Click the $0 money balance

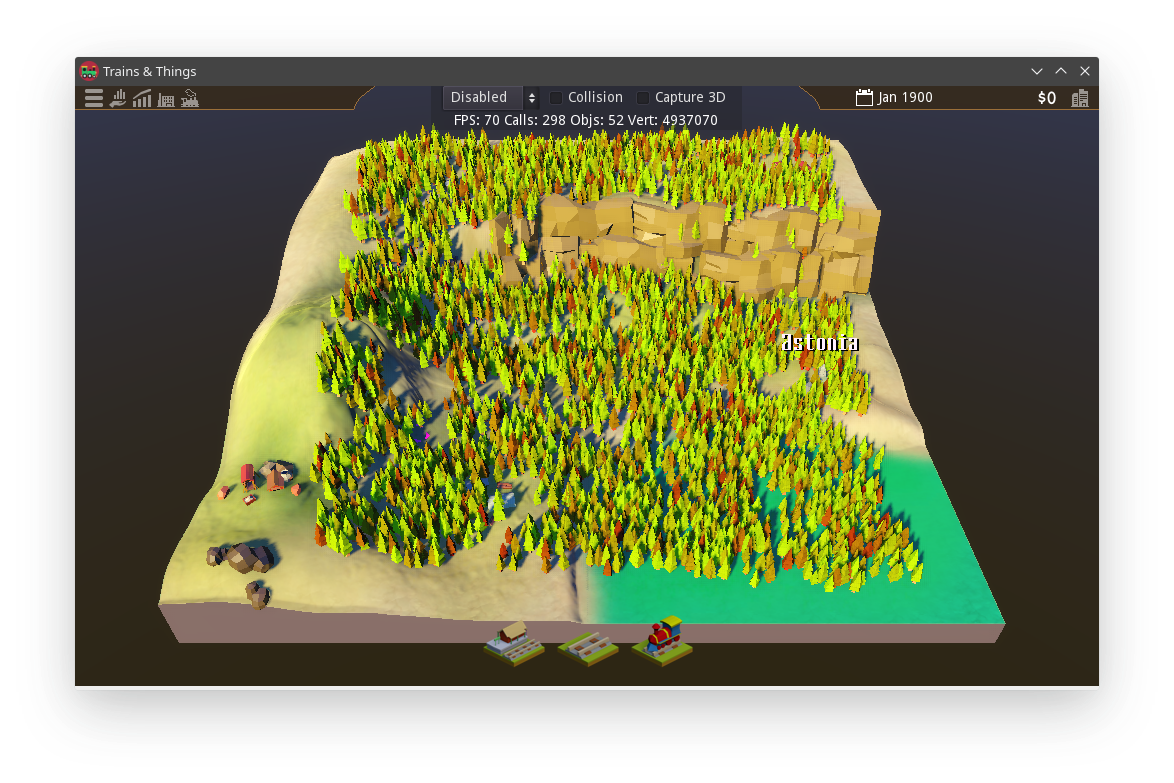[1047, 98]
